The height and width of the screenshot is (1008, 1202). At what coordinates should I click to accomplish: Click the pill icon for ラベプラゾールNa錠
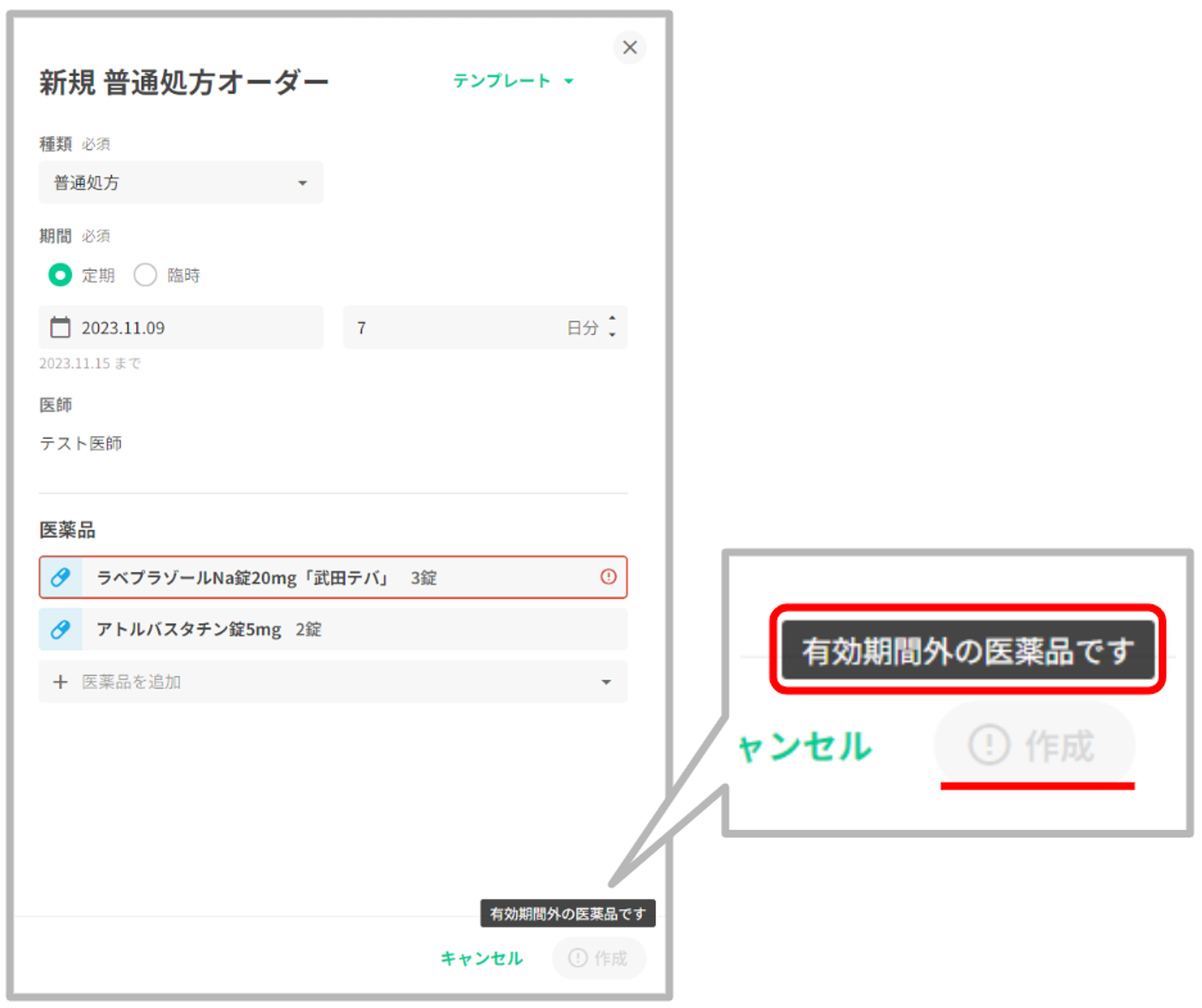pos(60,577)
